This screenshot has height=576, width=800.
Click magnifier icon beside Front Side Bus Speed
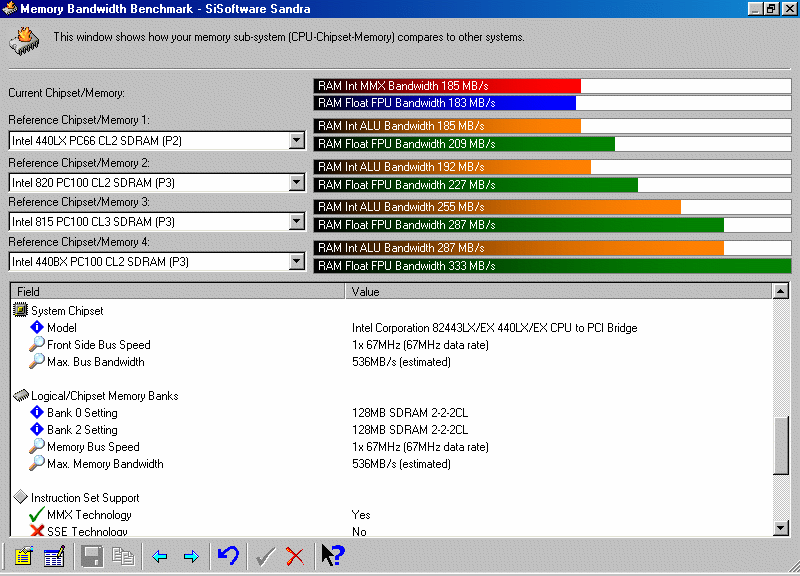point(37,344)
